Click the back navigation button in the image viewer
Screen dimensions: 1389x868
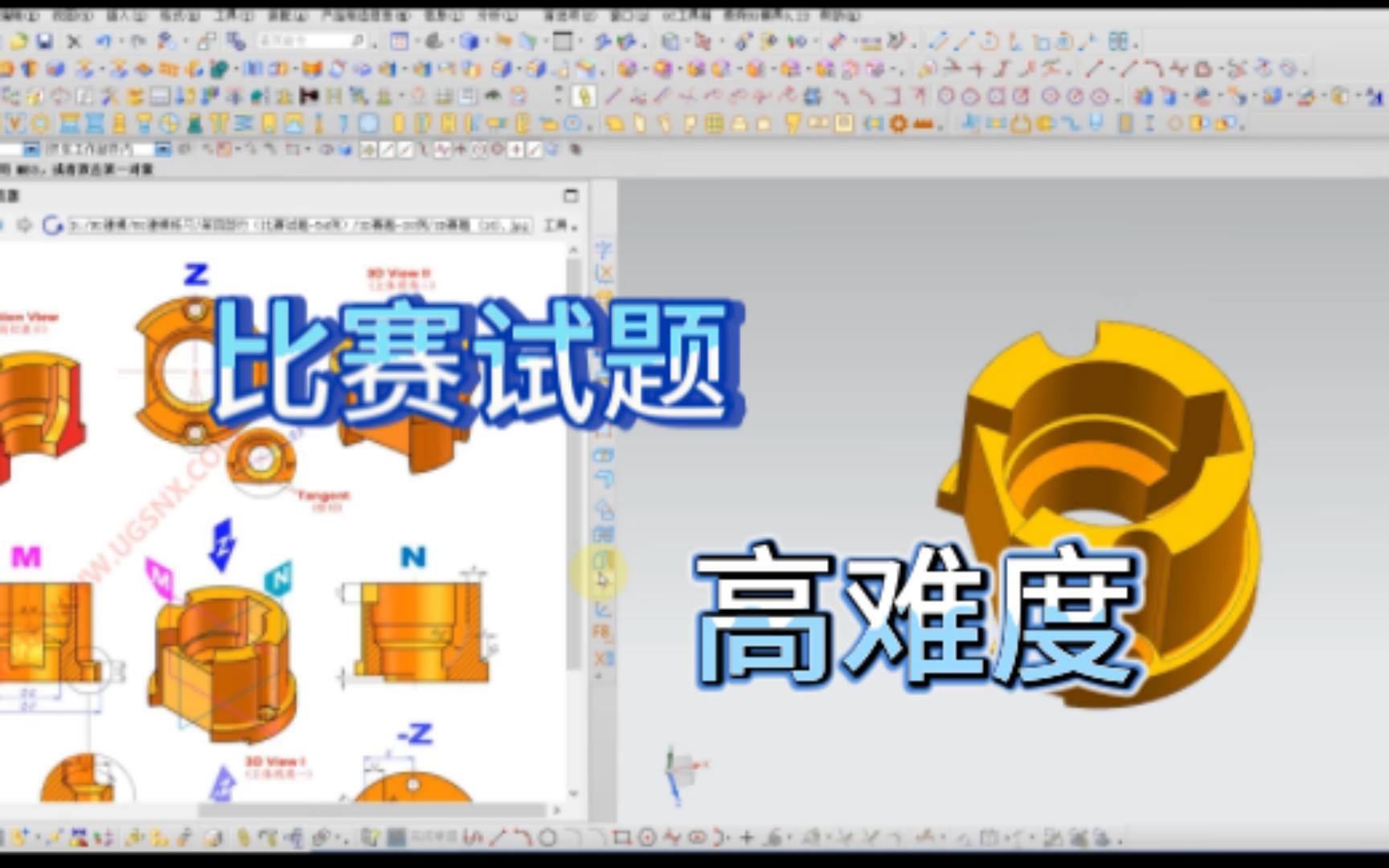(x=5, y=226)
